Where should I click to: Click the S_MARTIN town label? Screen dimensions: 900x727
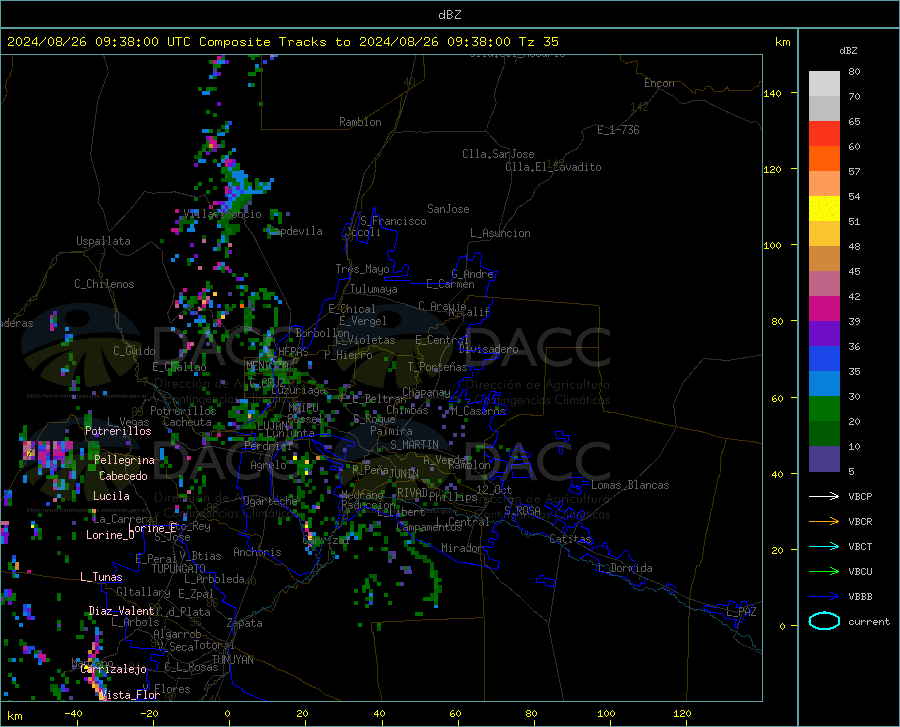[414, 445]
